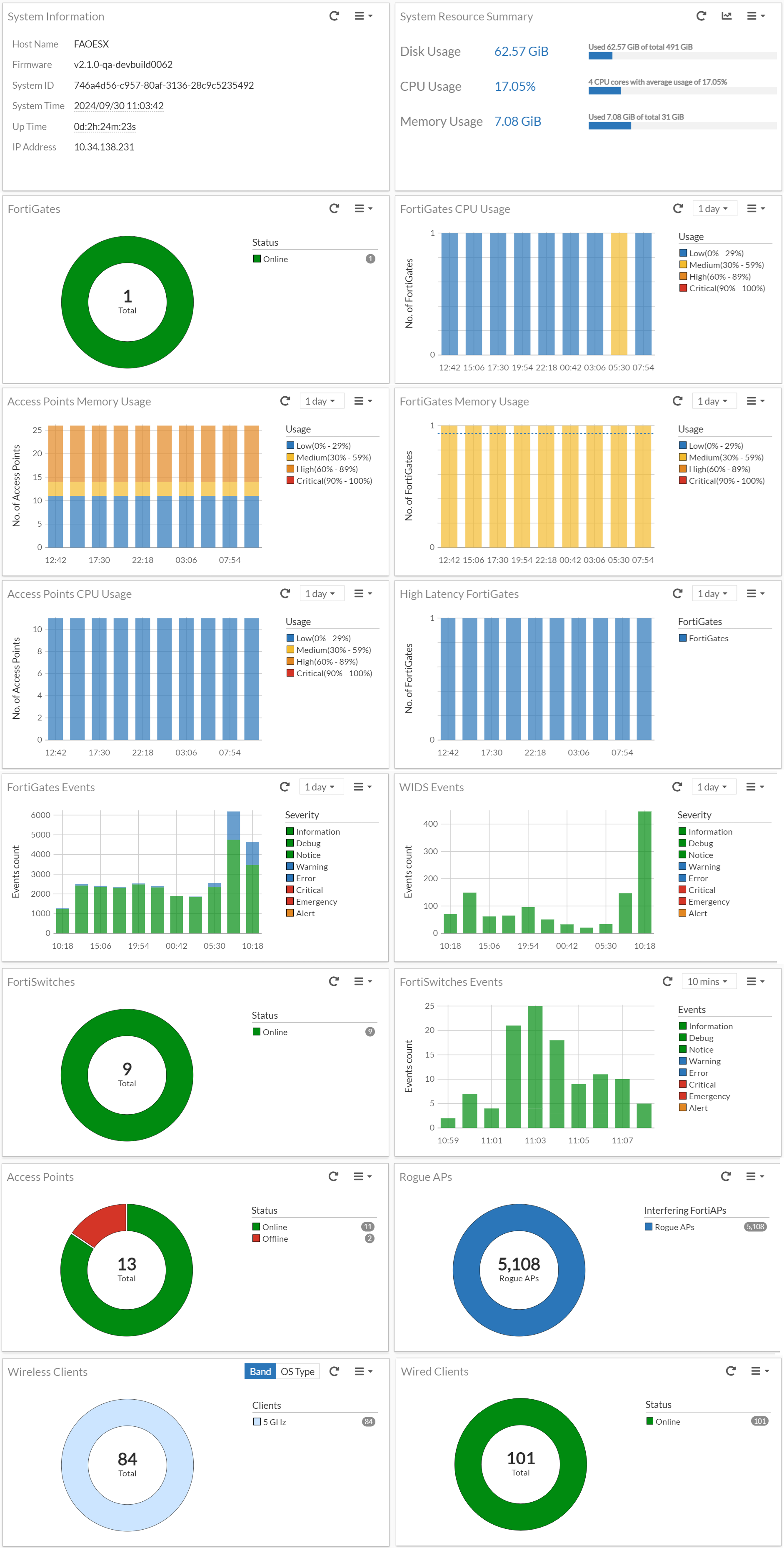The width and height of the screenshot is (784, 1548).
Task: Open the Rogue APs widget menu icon
Action: click(x=754, y=1176)
